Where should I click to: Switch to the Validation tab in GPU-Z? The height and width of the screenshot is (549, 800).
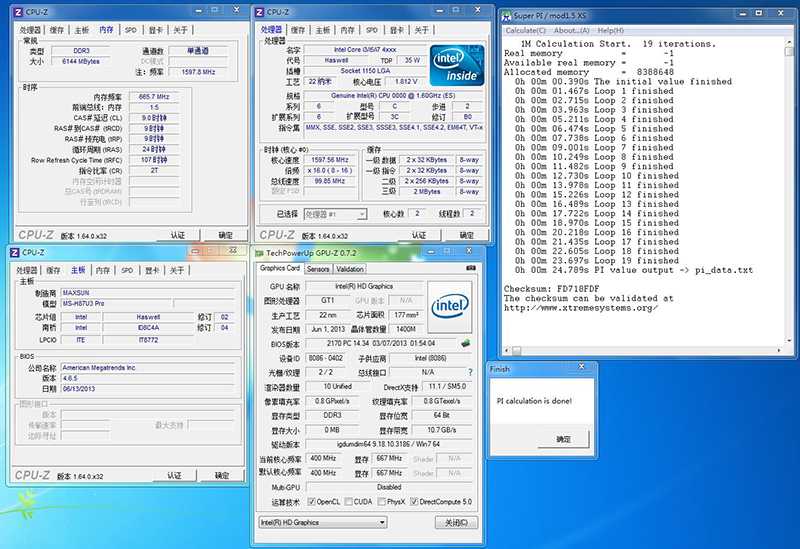tap(349, 269)
